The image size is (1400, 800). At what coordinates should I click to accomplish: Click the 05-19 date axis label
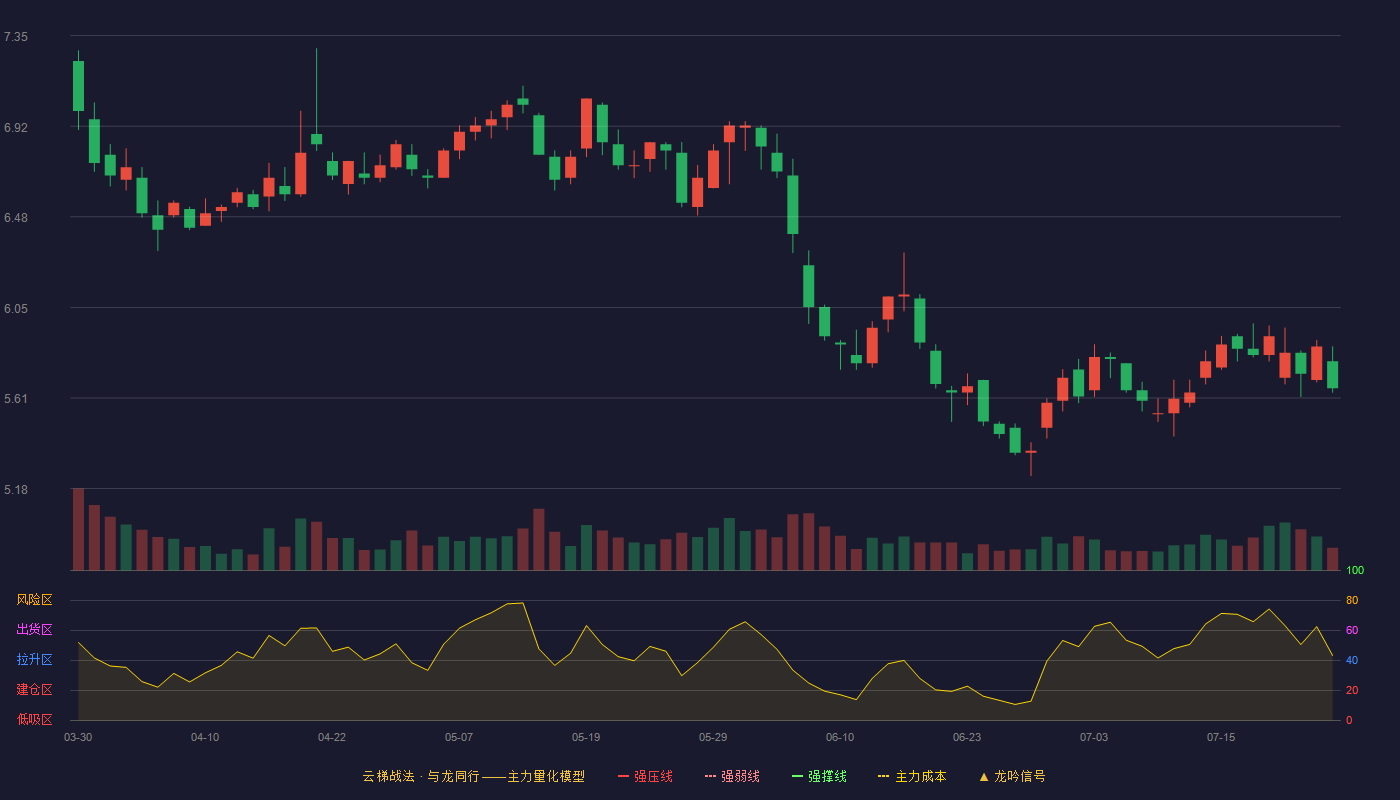(586, 737)
